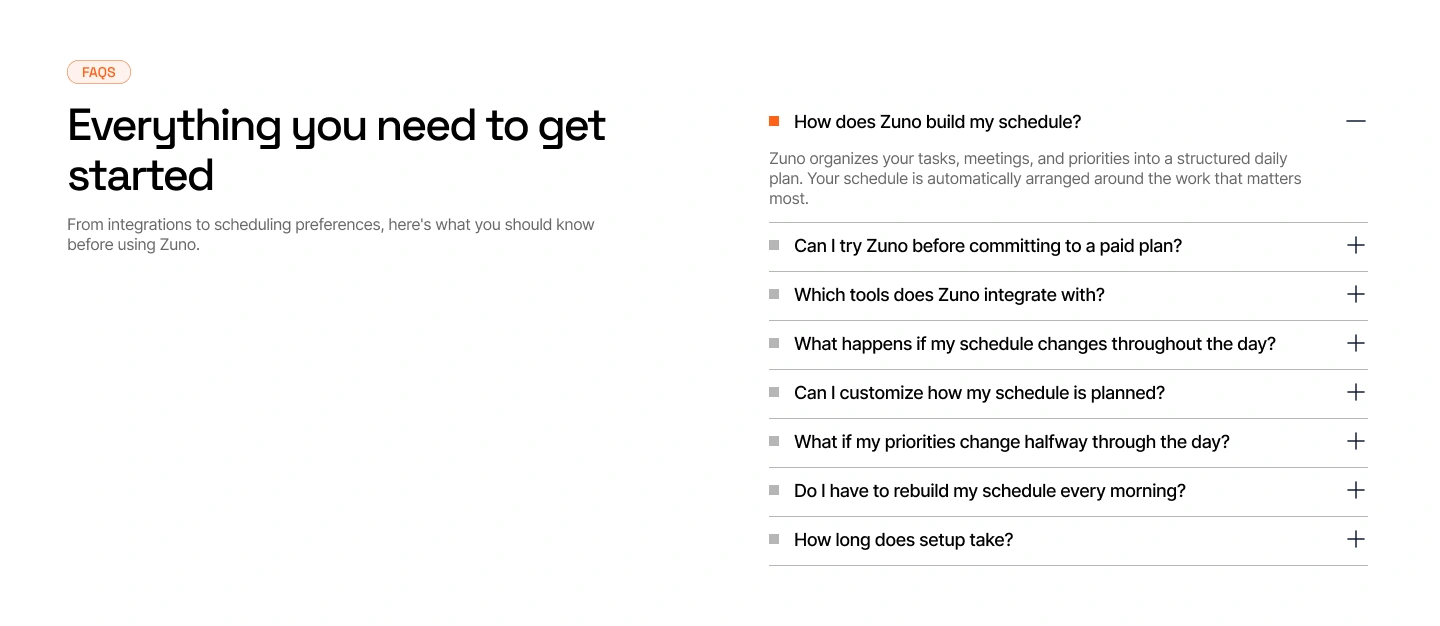Expand 'Do I have to rebuild my schedule' question
This screenshot has height=626, width=1440.
pos(1068,491)
